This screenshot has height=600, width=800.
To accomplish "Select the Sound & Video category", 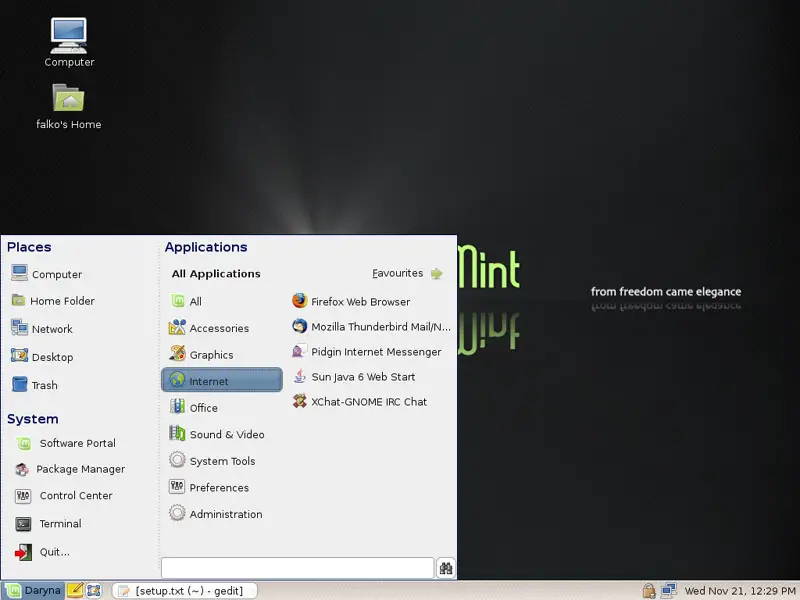I will [222, 434].
